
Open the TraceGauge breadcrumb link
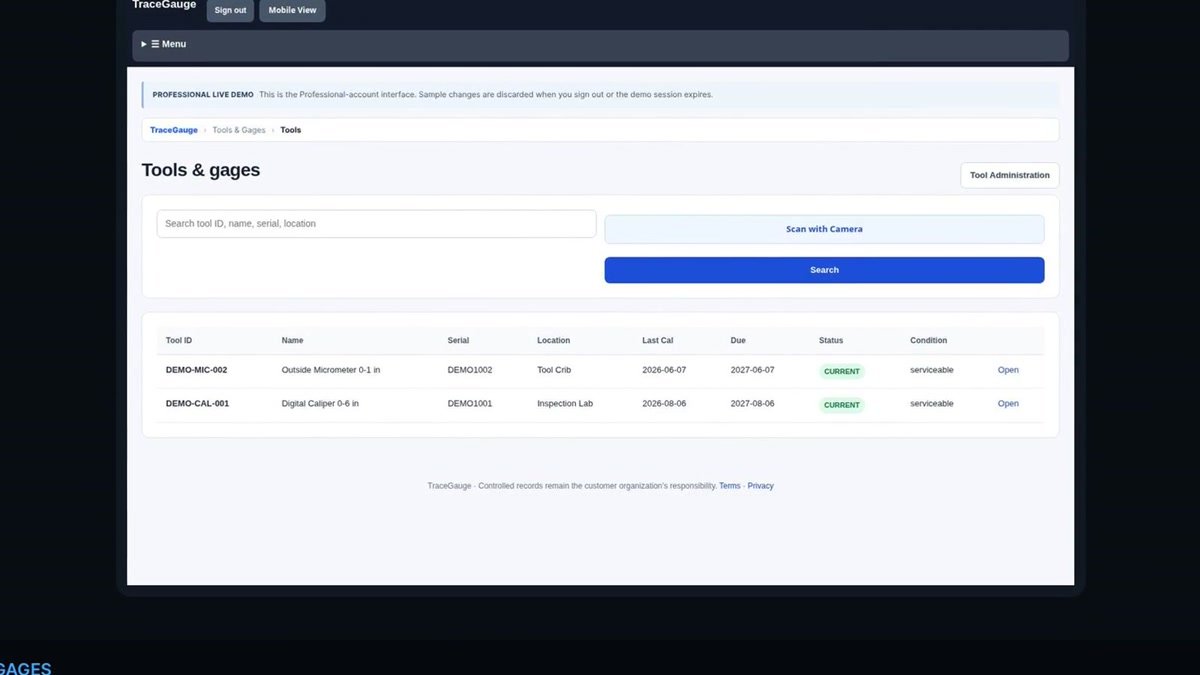coord(174,130)
